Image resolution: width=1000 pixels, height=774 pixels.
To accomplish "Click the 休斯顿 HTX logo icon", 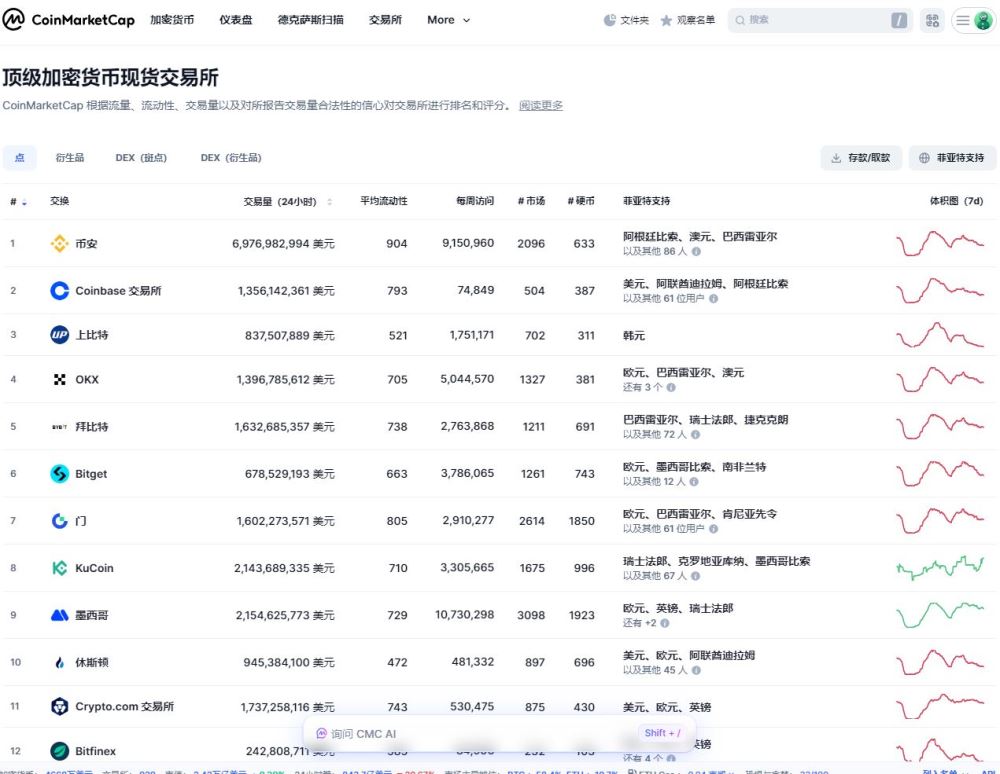I will click(x=59, y=662).
